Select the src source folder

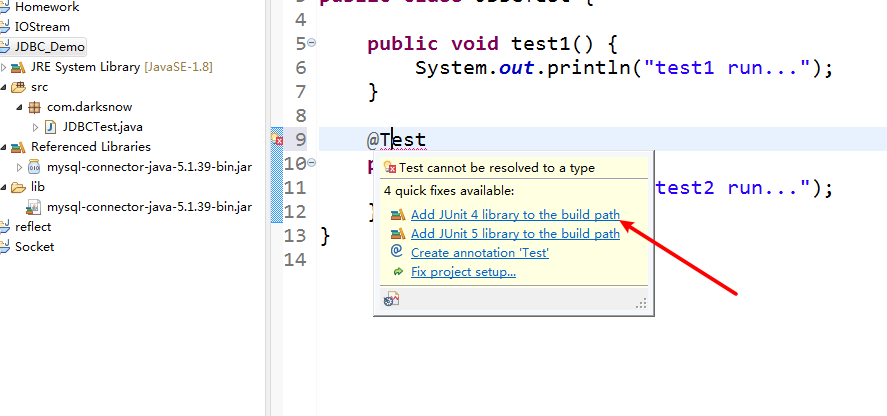(x=40, y=87)
